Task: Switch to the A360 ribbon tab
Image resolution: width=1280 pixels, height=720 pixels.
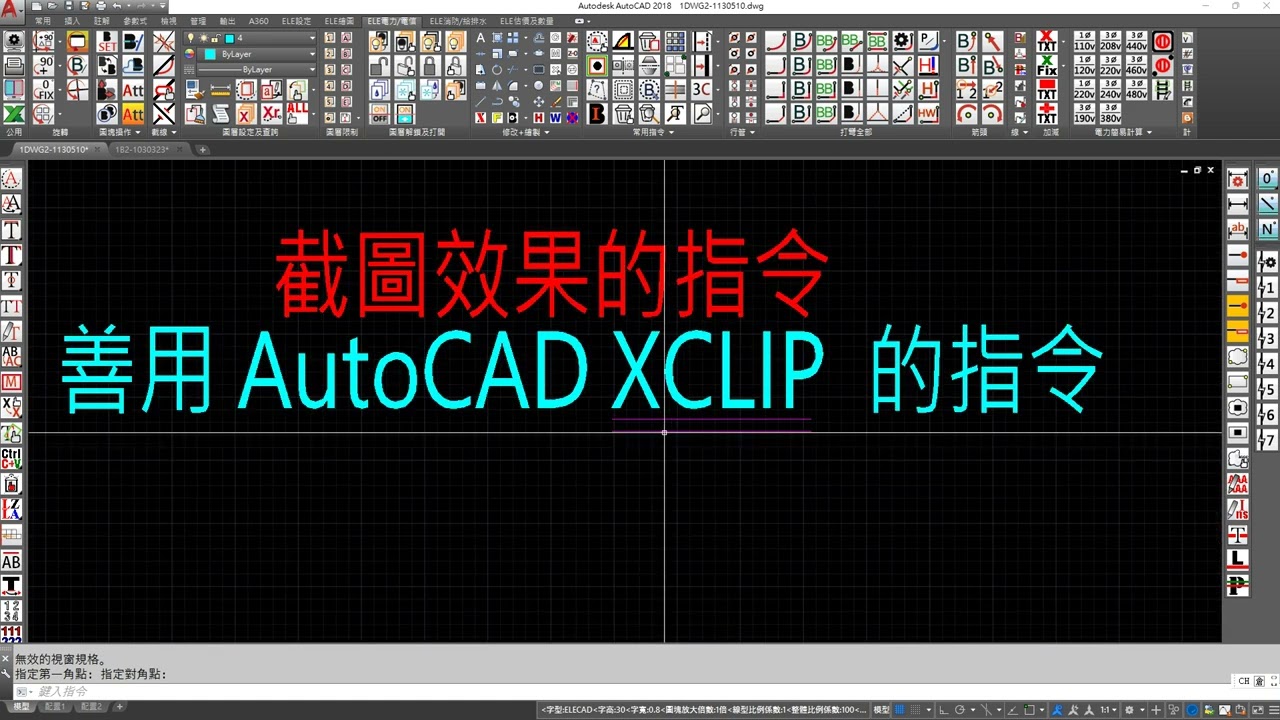Action: pyautogui.click(x=259, y=20)
